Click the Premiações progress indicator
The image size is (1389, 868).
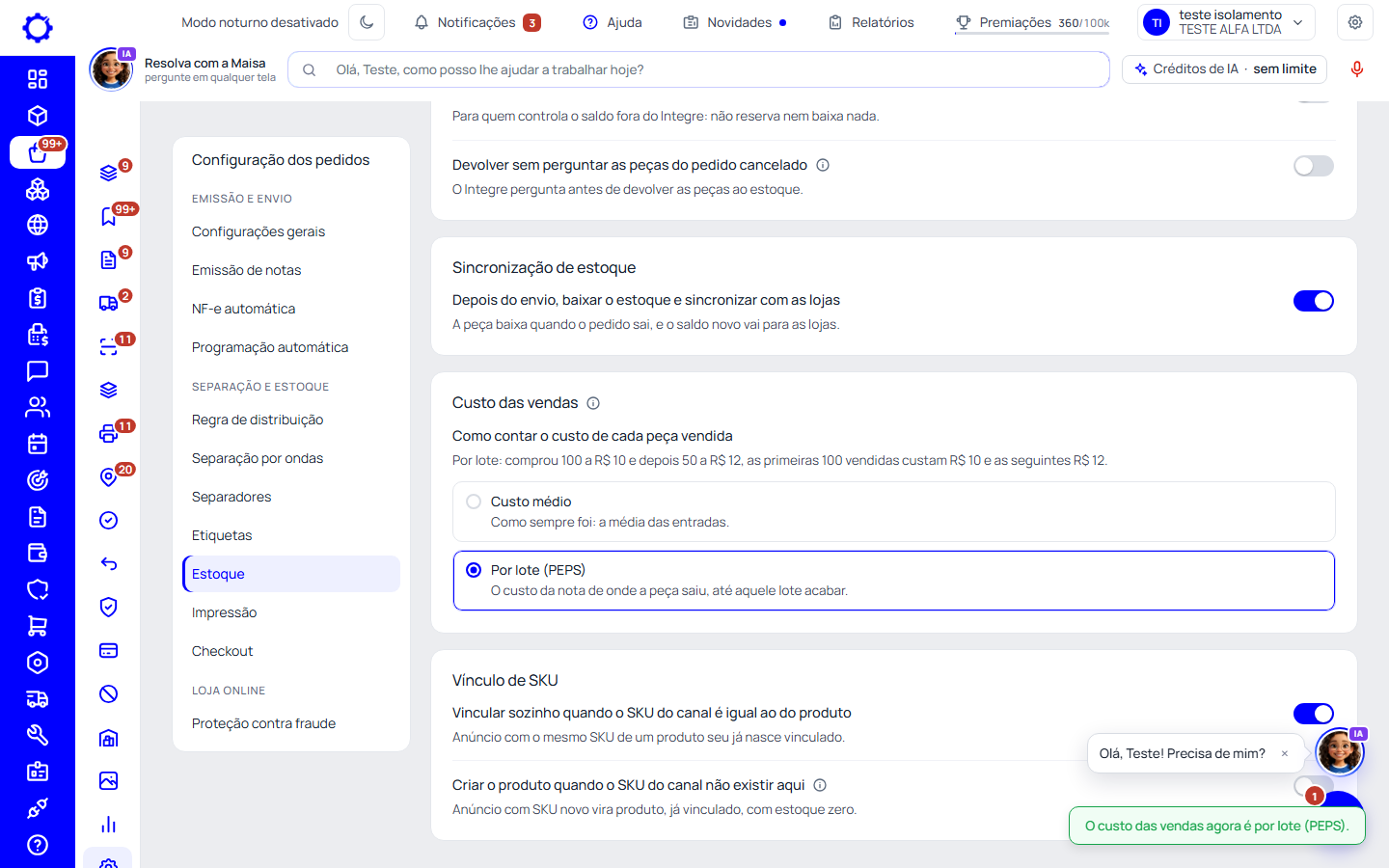pos(1032,22)
